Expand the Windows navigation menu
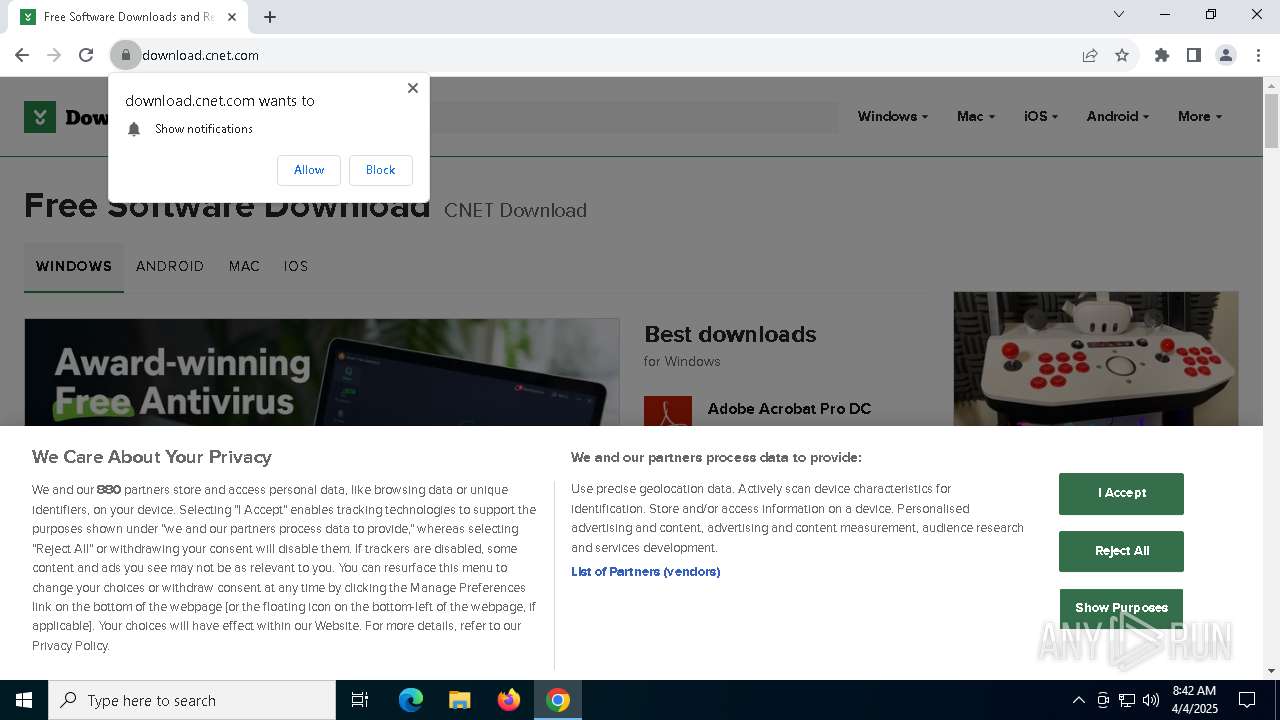 892,116
